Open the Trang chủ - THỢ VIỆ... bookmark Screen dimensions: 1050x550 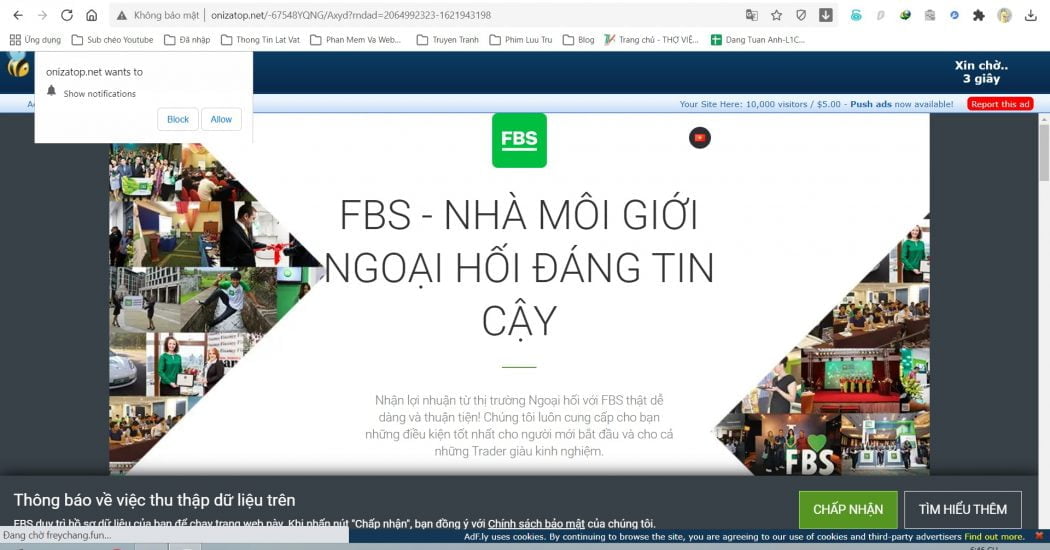(652, 40)
